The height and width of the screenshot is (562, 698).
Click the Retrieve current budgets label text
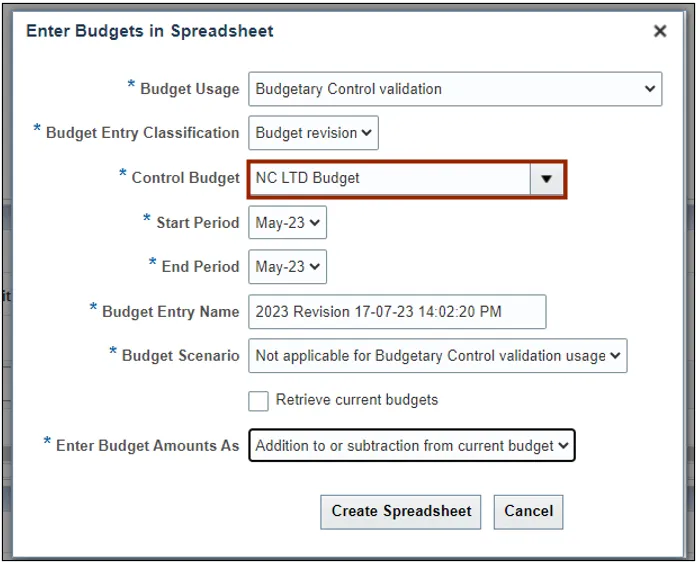tap(357, 400)
